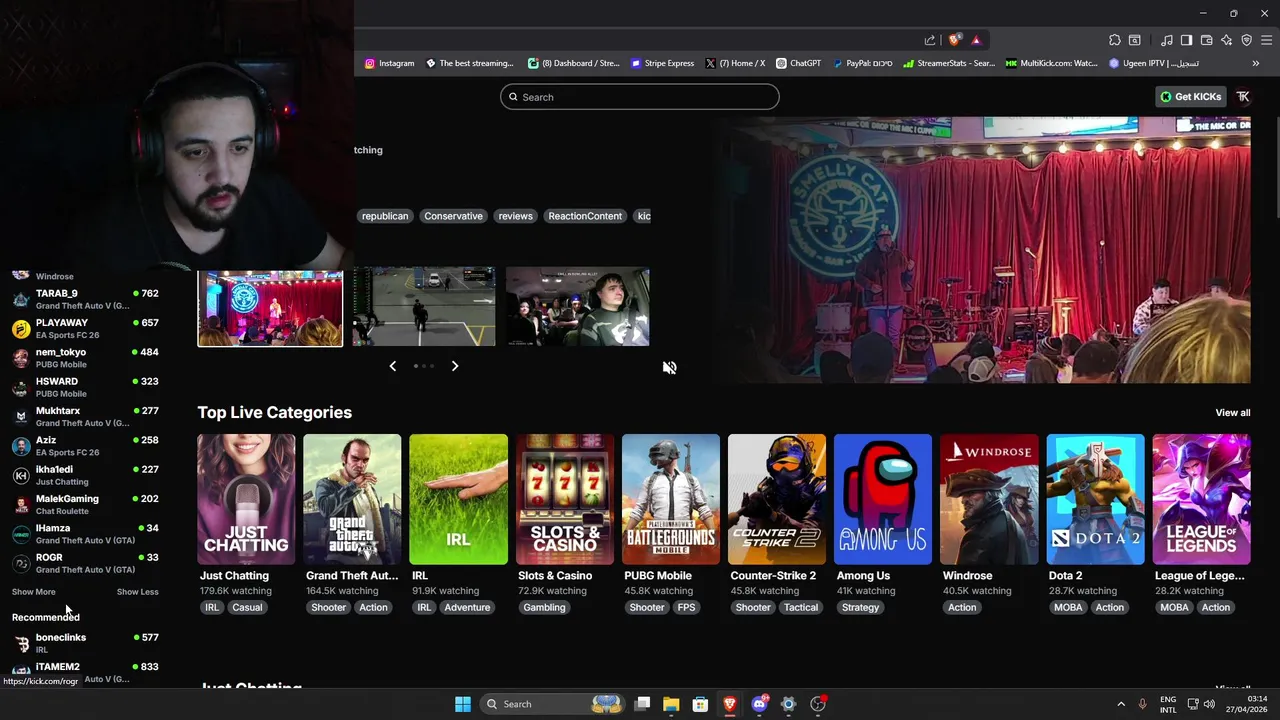Viewport: 1280px width, 720px height.
Task: Select the ReactionContent tag
Action: [585, 216]
